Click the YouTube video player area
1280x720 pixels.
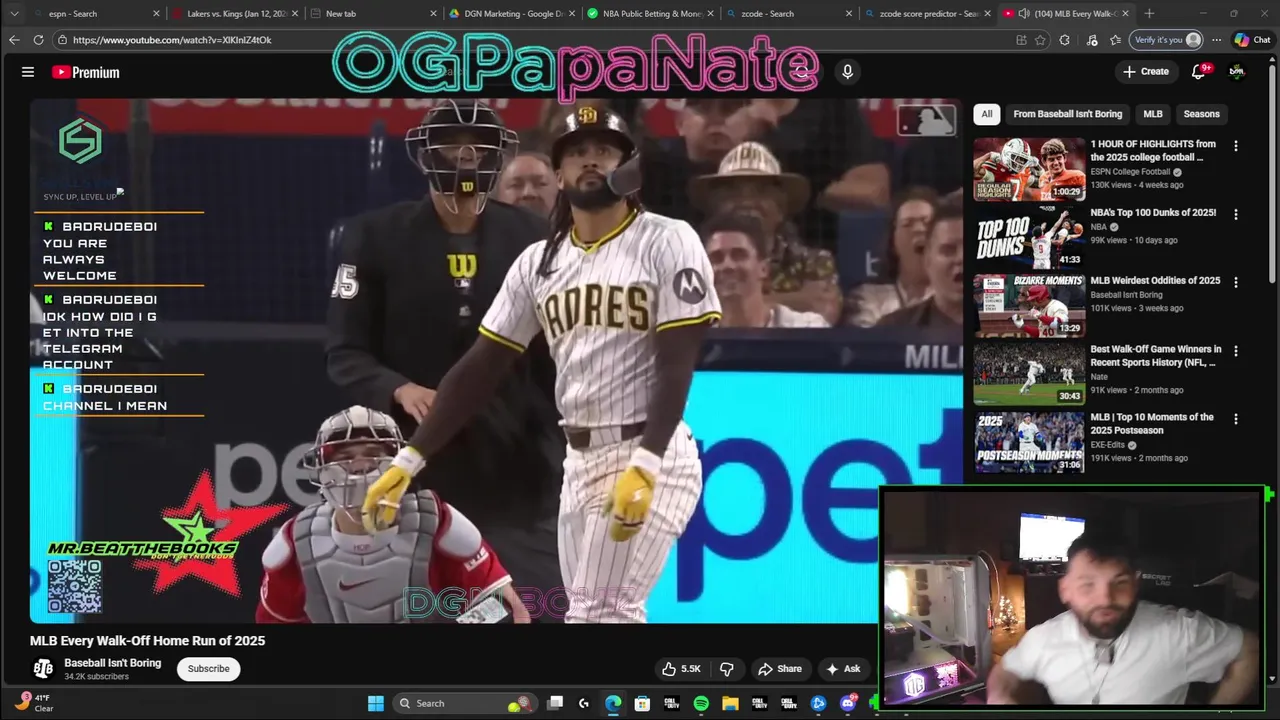pyautogui.click(x=496, y=360)
